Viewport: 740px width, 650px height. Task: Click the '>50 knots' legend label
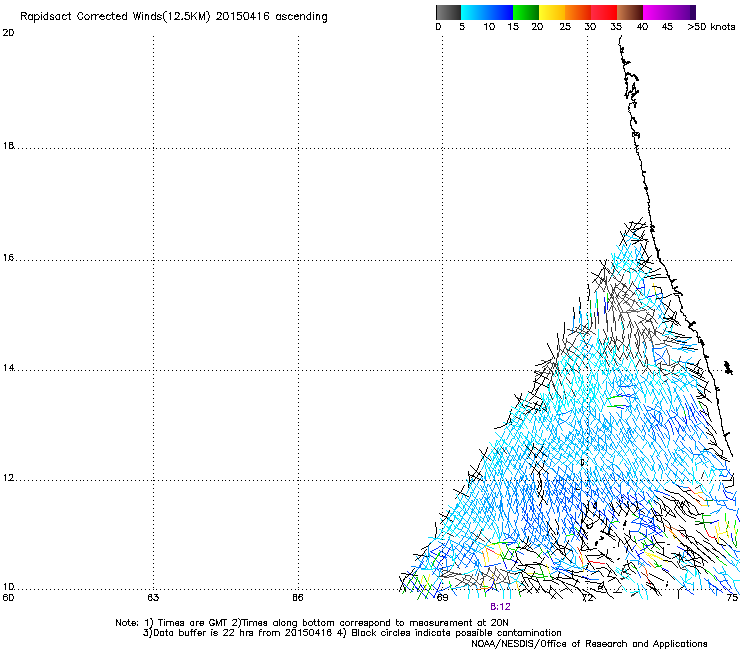click(x=711, y=27)
